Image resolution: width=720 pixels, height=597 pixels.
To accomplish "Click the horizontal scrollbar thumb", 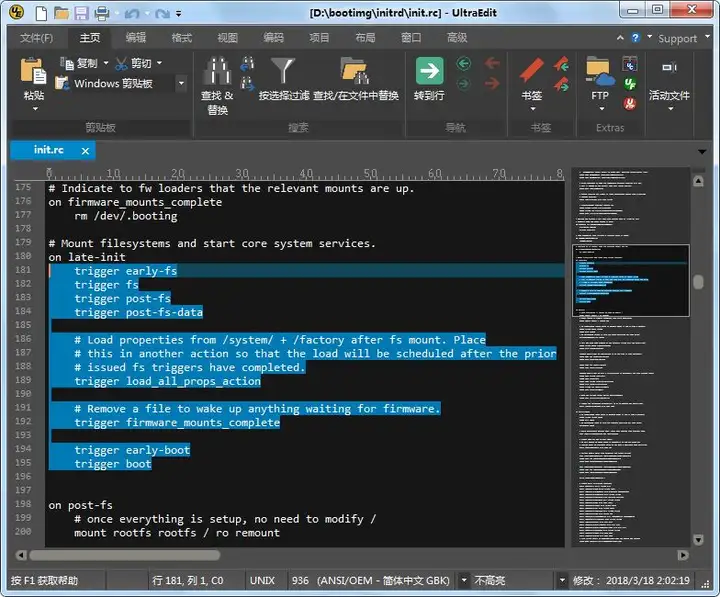I will point(125,555).
